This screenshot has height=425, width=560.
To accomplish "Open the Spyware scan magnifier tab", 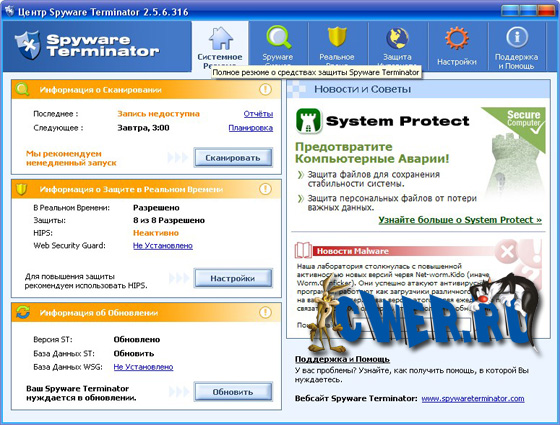I will (x=278, y=46).
